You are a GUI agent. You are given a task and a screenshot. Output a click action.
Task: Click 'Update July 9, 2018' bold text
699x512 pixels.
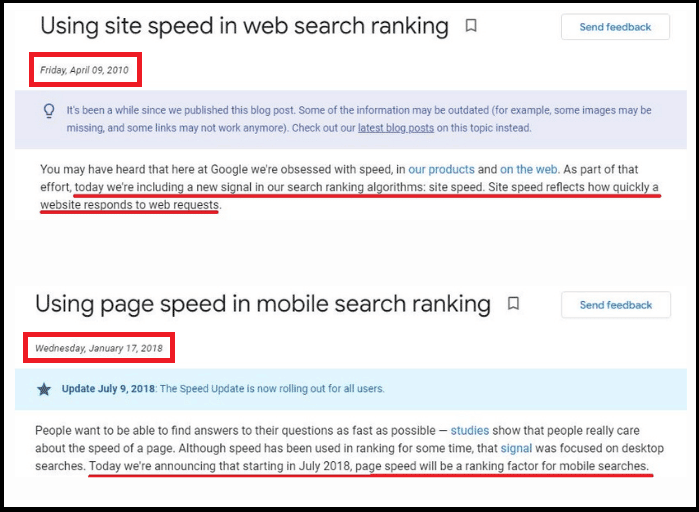[x=108, y=389]
